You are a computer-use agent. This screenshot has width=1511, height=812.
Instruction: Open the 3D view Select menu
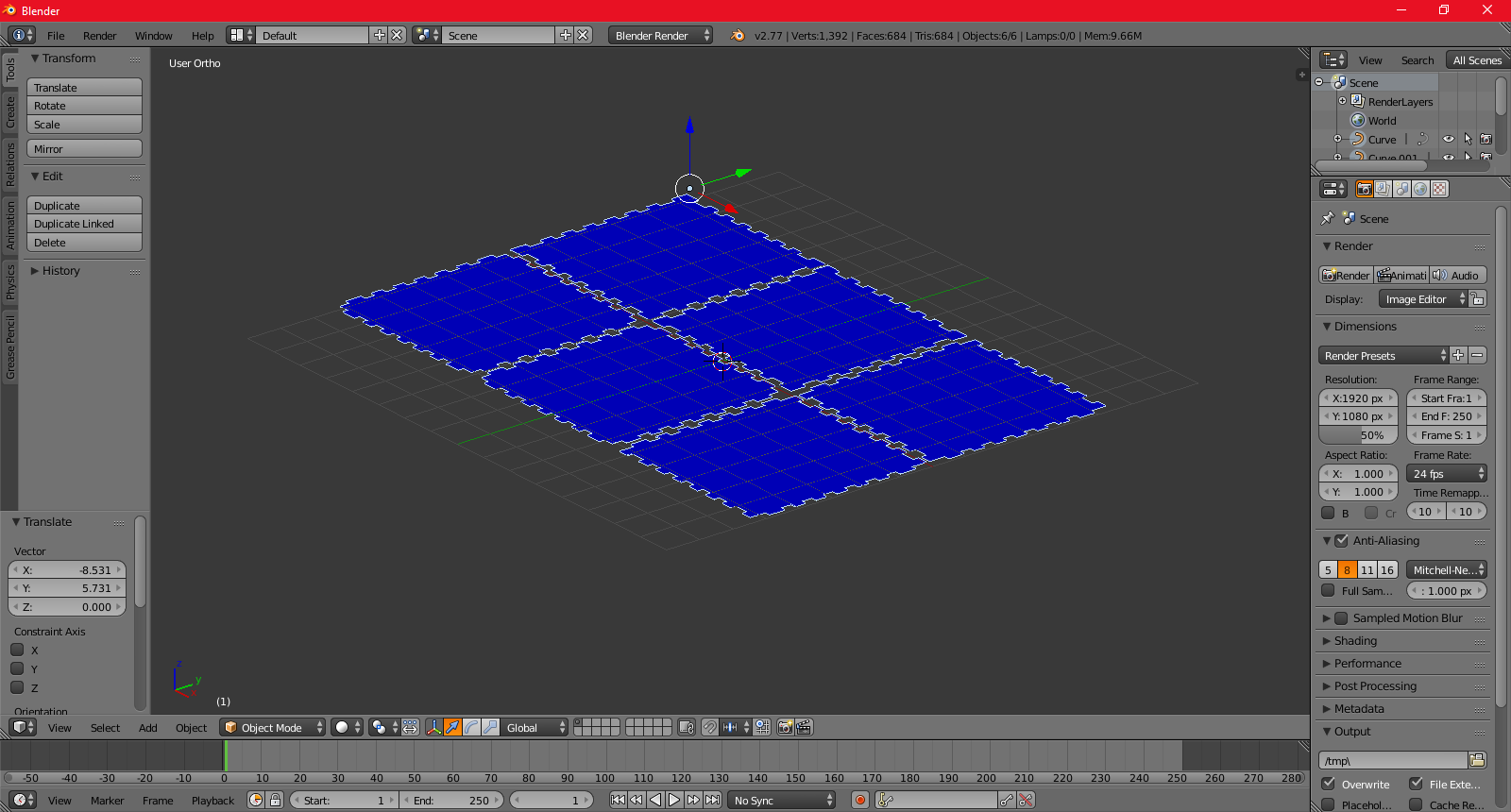(105, 728)
